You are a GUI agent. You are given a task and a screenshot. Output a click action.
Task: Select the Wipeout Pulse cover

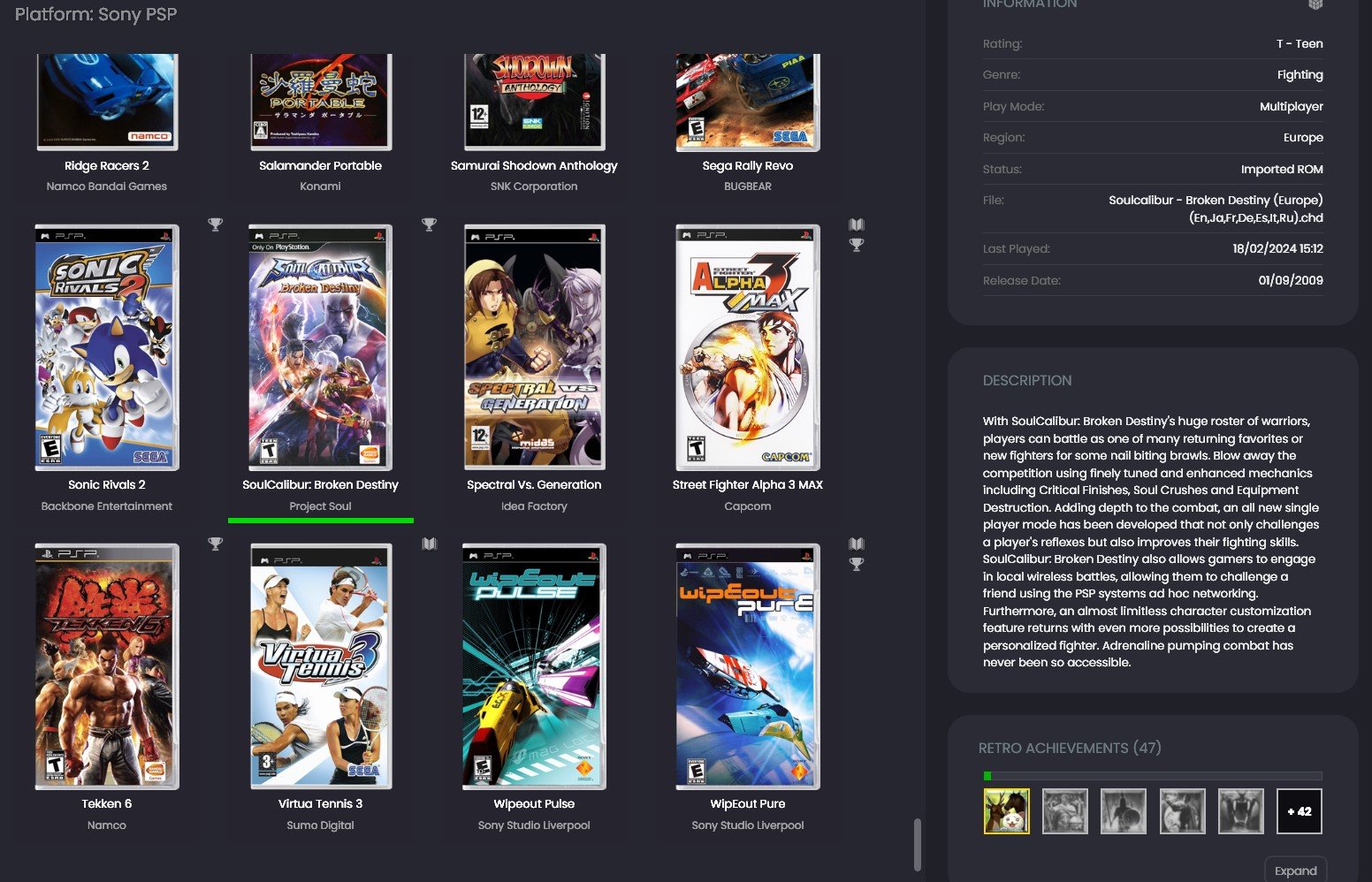535,666
